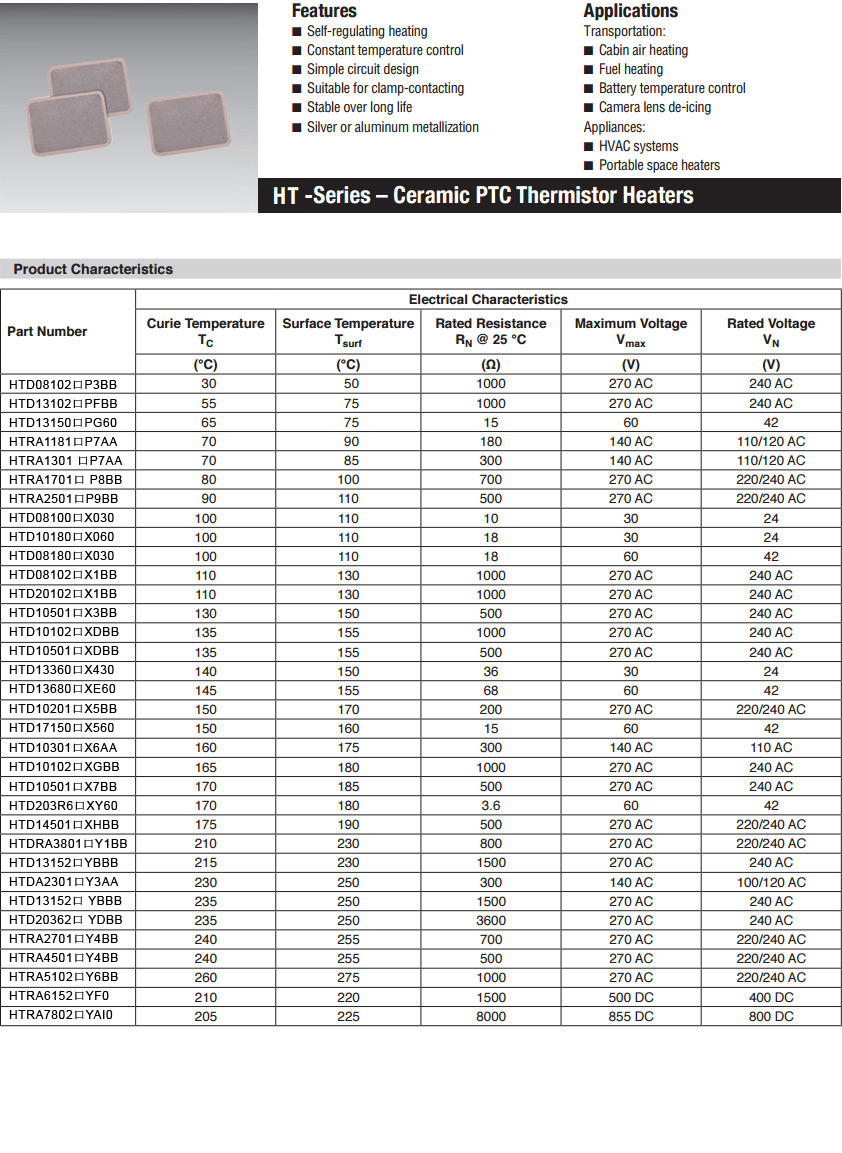This screenshot has width=842, height=1153.
Task: Select the Camera lens de-icing application
Action: tap(654, 107)
